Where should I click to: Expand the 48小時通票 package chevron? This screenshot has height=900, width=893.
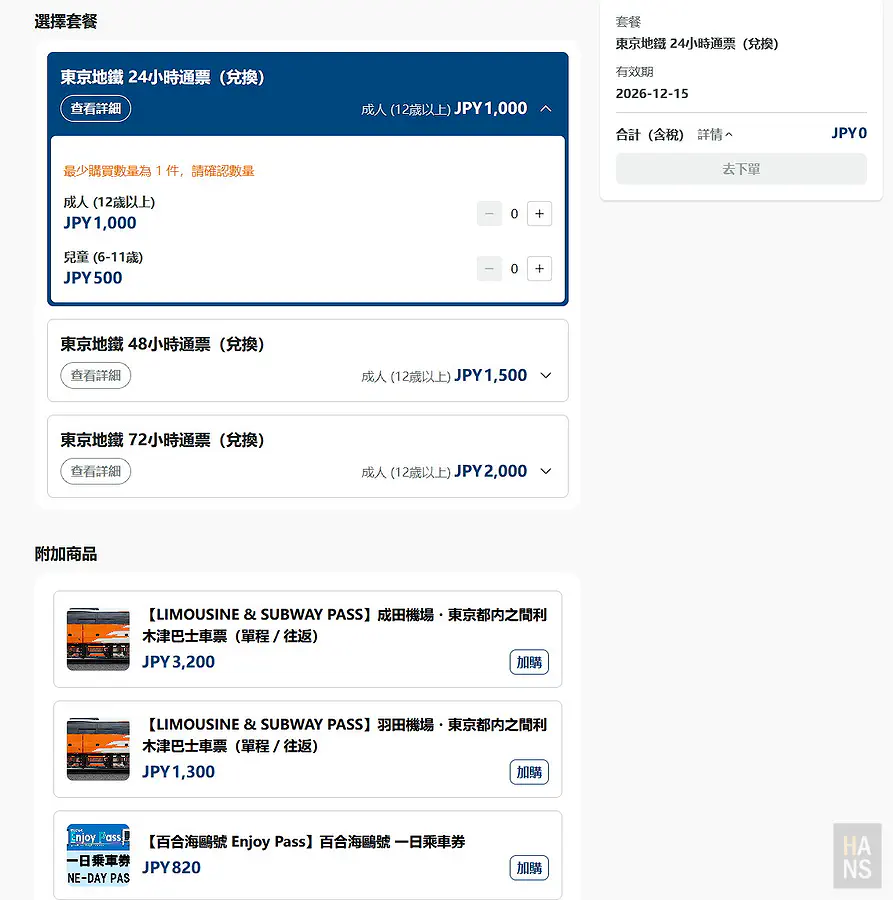click(546, 375)
